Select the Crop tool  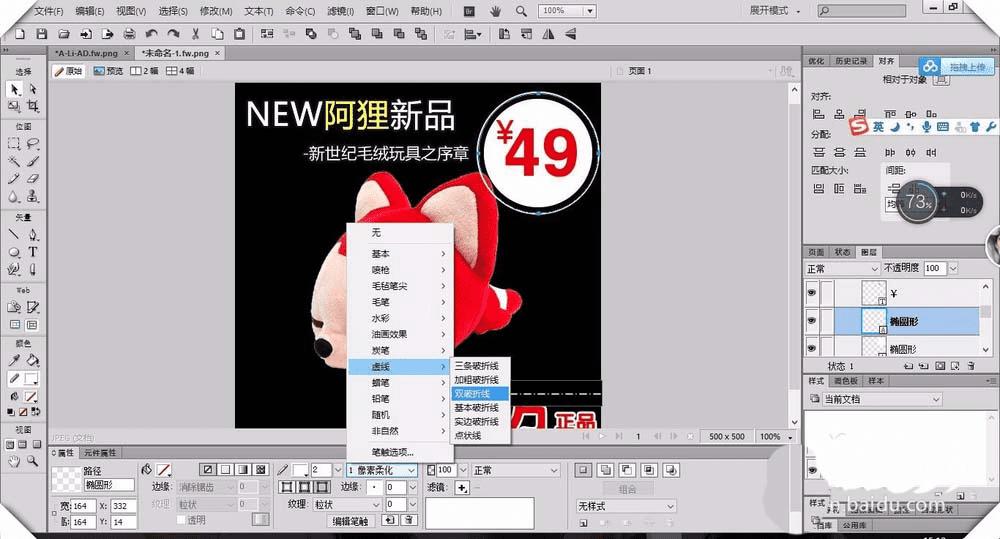click(x=33, y=106)
